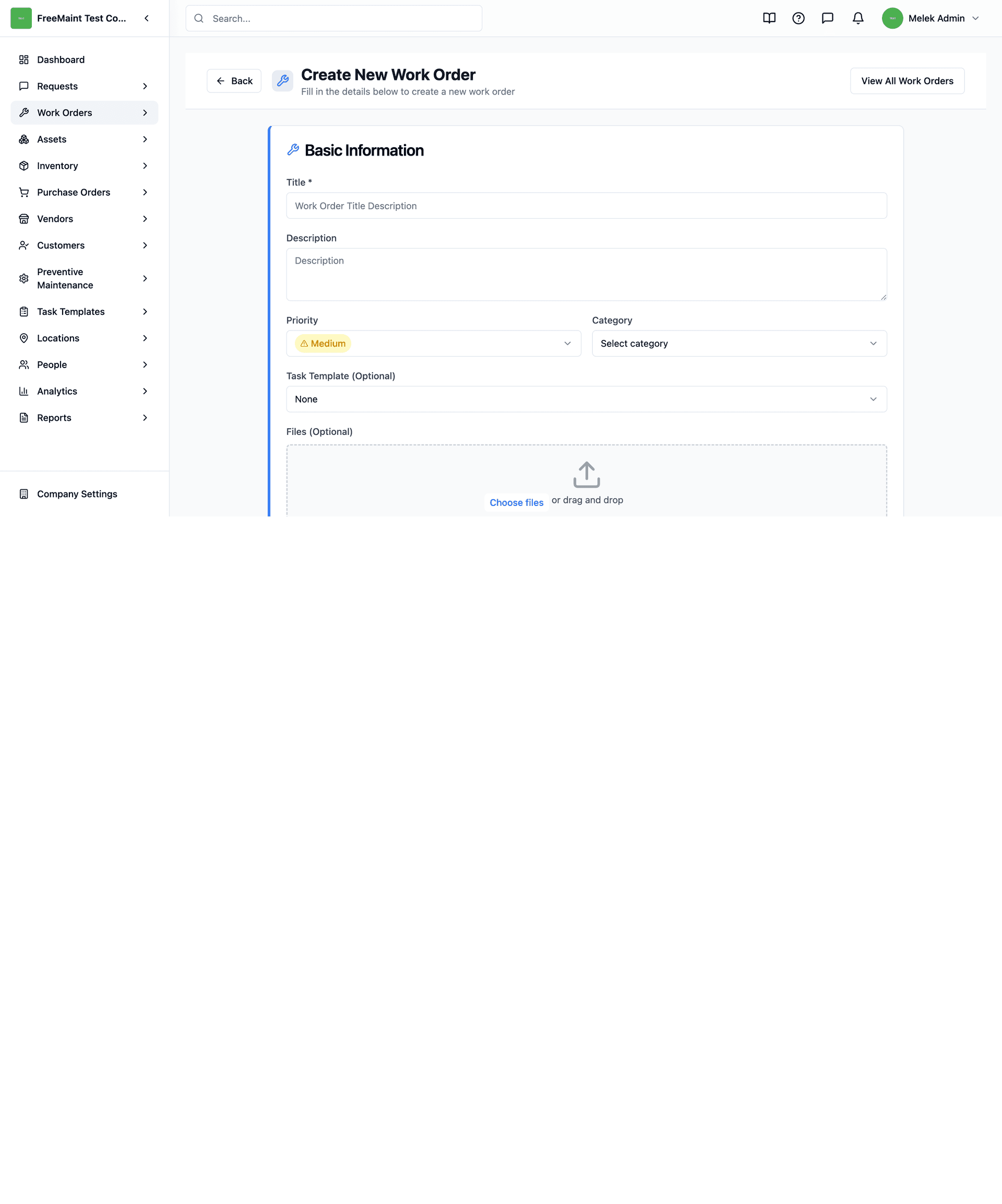The height and width of the screenshot is (1204, 1002).
Task: Click the search magnifier icon
Action: click(x=199, y=18)
